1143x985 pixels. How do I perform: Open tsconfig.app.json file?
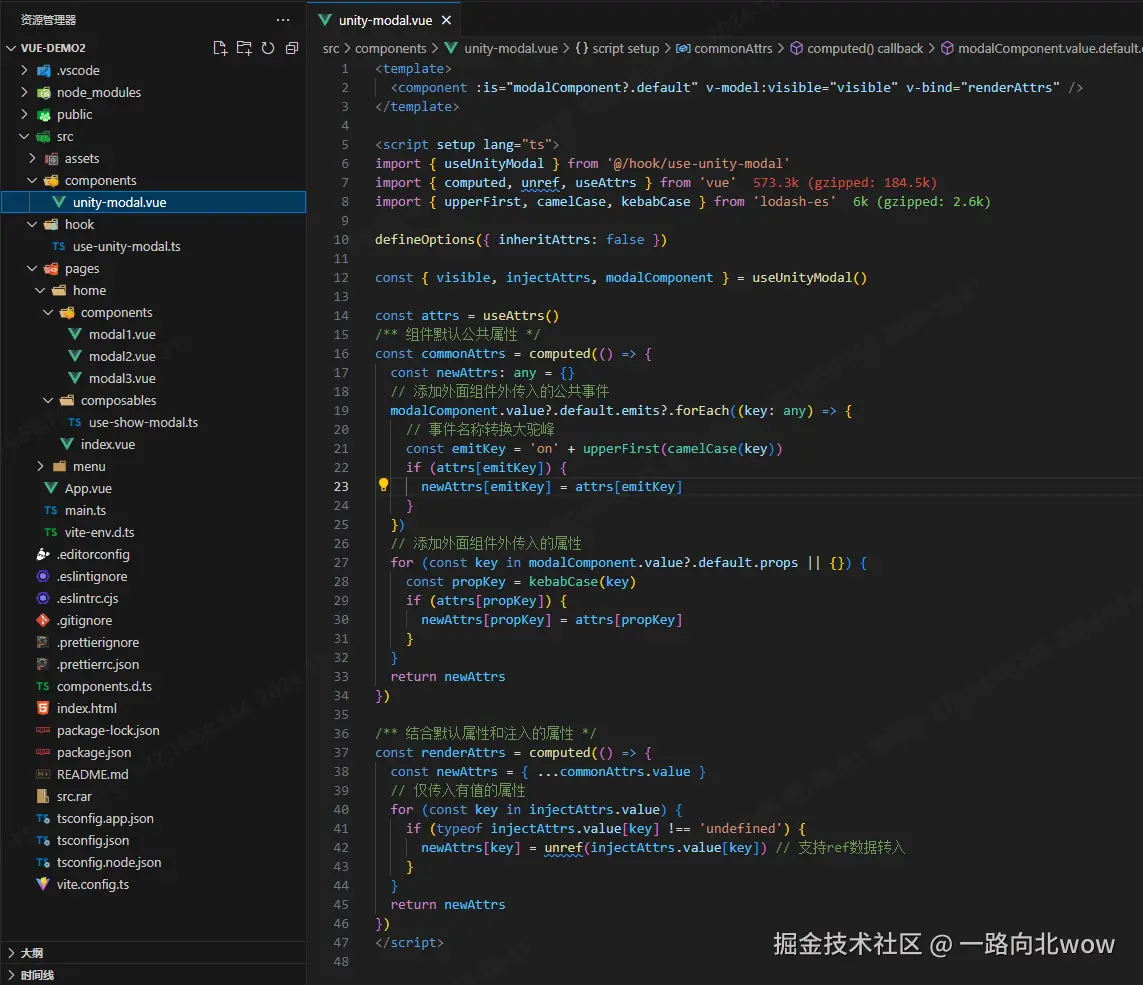153,818
